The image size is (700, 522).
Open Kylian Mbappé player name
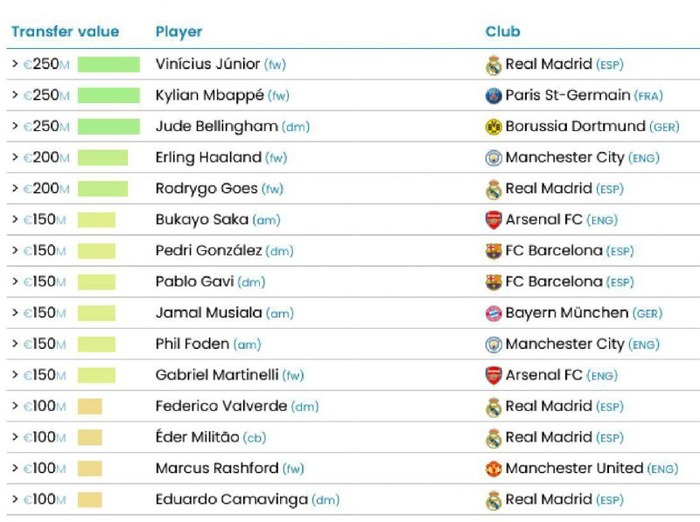(x=209, y=95)
